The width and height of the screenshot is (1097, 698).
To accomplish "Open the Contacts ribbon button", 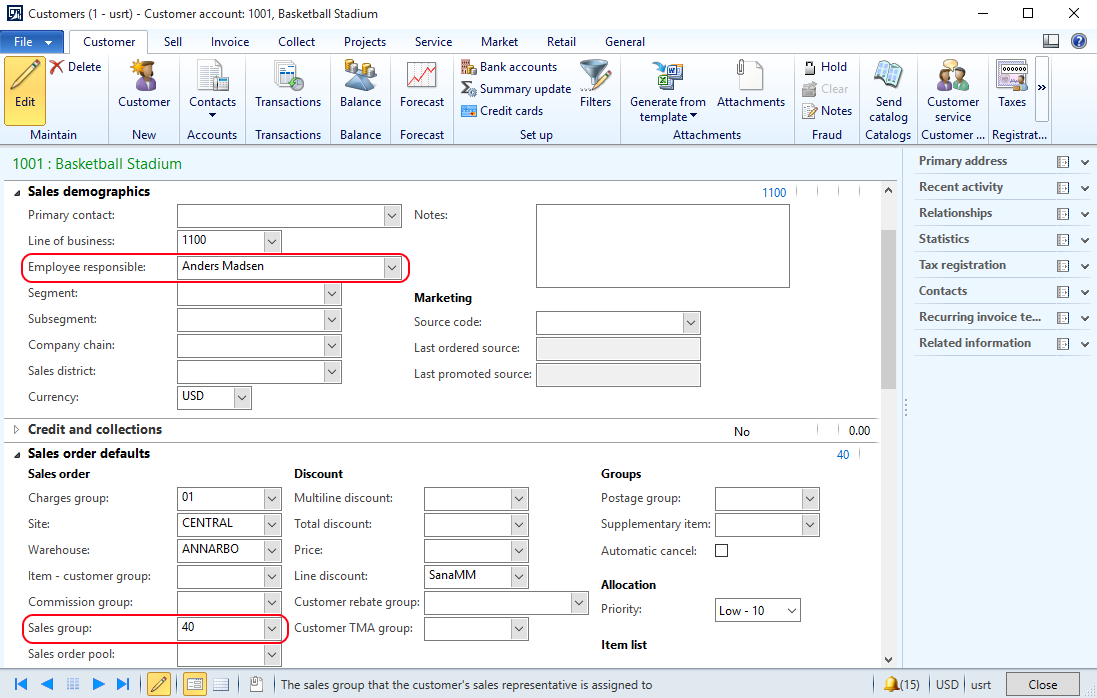I will [x=212, y=89].
